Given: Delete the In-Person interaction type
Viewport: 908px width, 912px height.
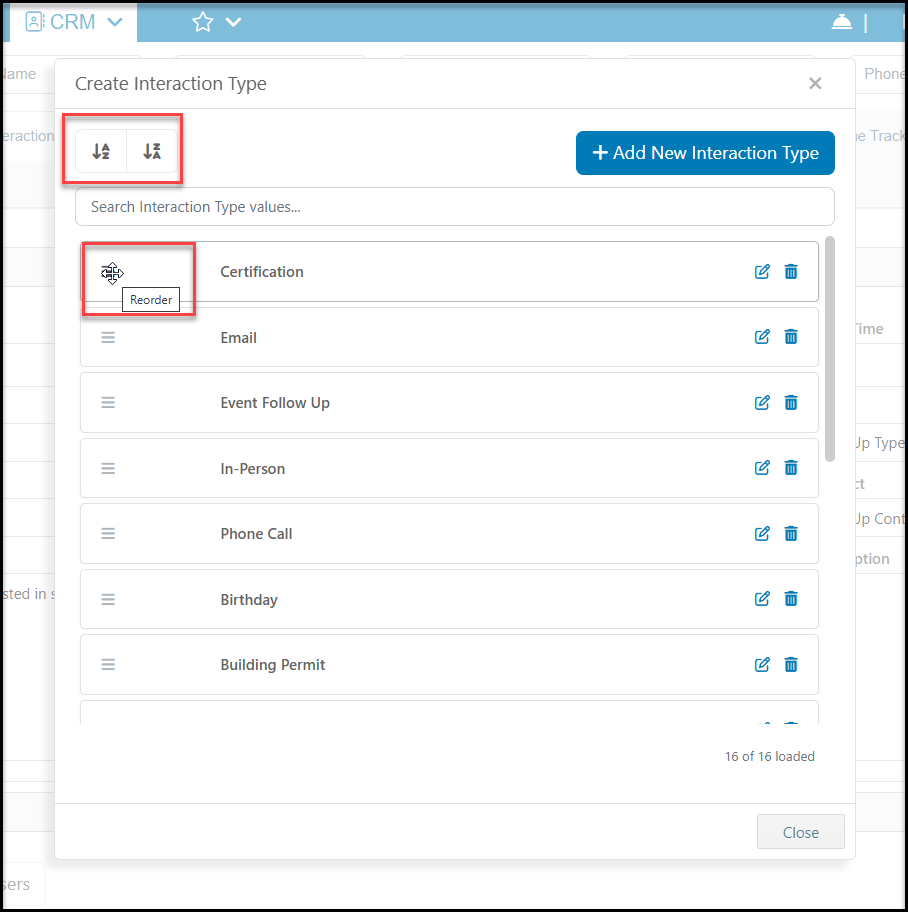Looking at the screenshot, I should [791, 468].
